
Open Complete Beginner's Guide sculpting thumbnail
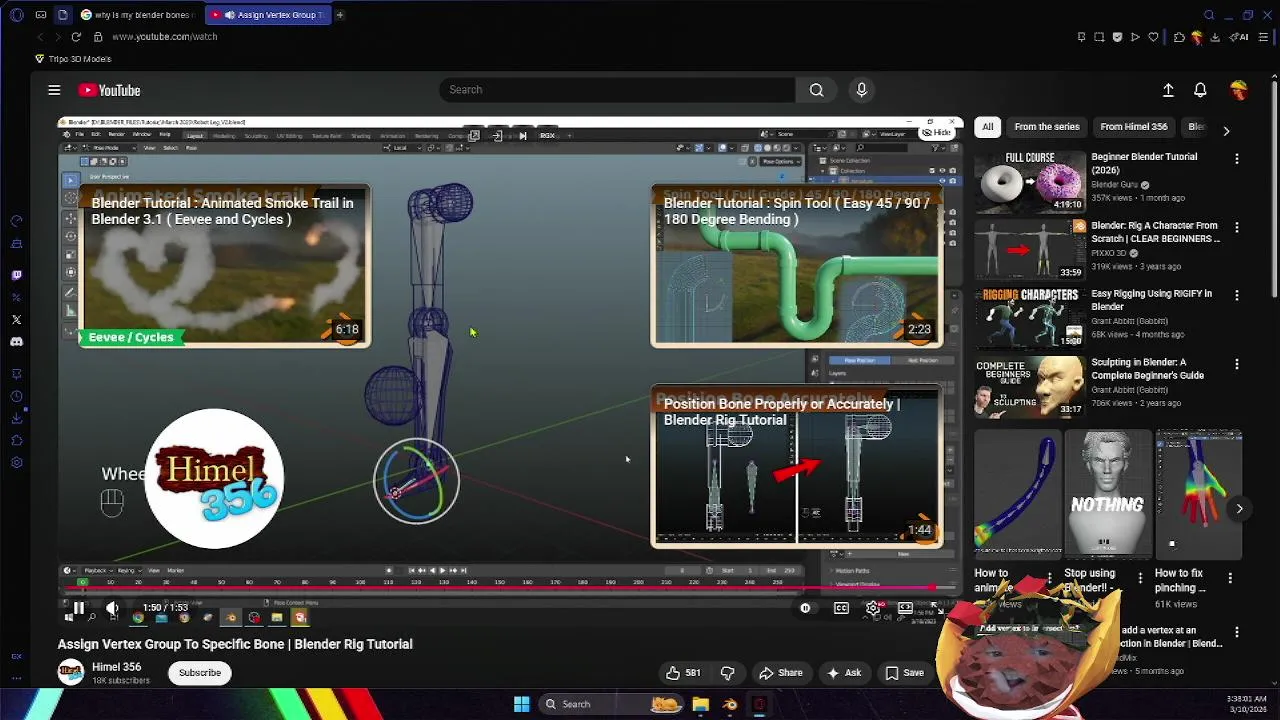click(1030, 387)
